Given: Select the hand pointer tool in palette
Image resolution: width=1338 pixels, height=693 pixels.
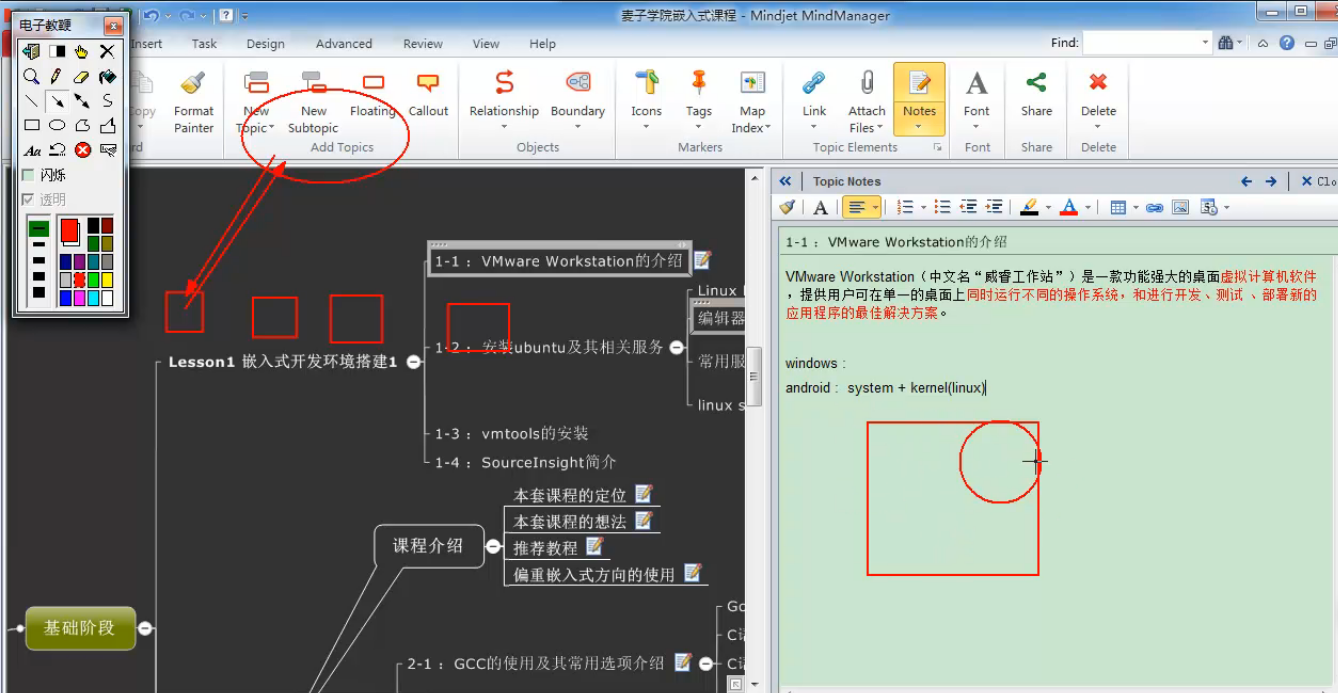Looking at the screenshot, I should (82, 51).
